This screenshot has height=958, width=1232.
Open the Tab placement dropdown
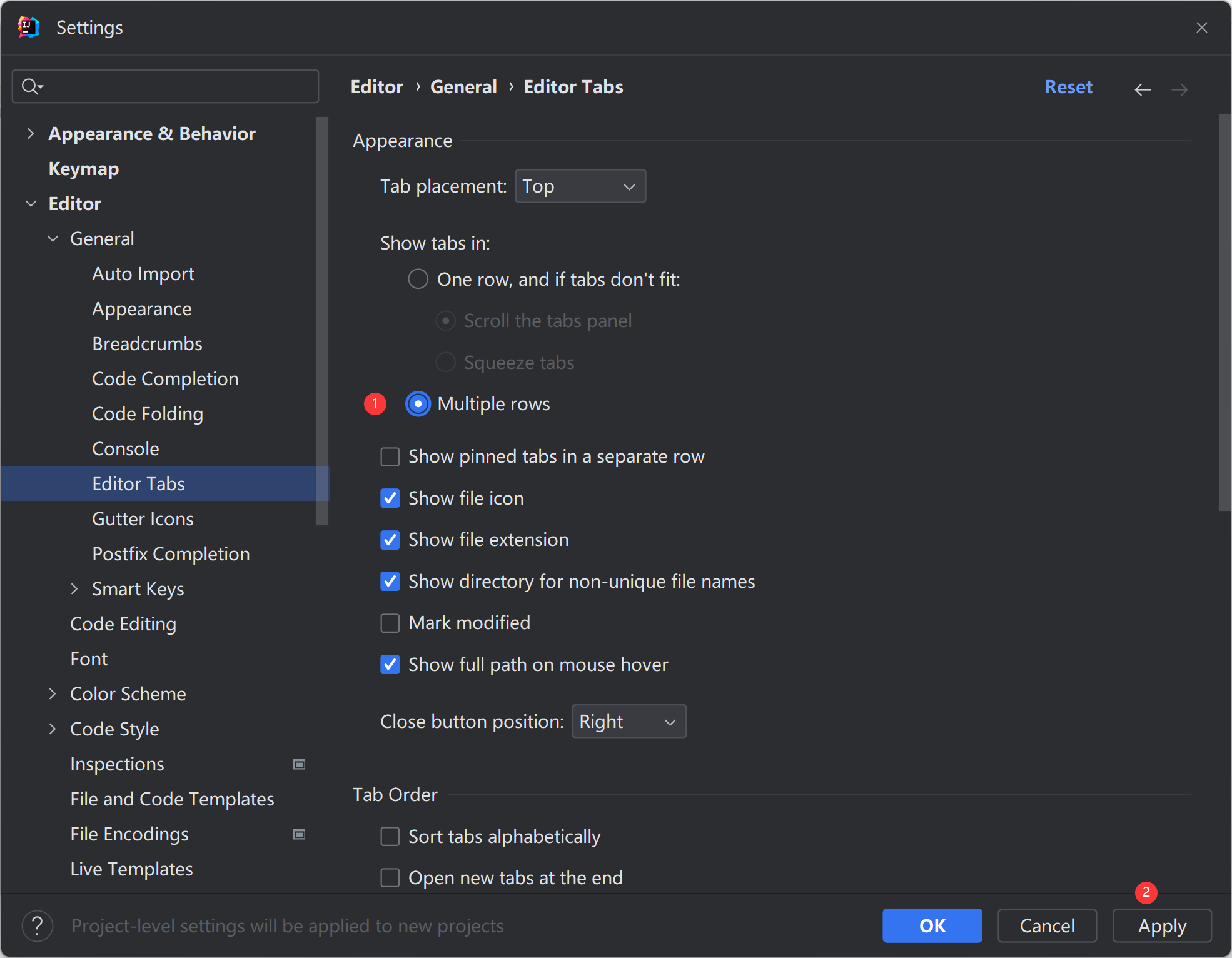pyautogui.click(x=580, y=186)
